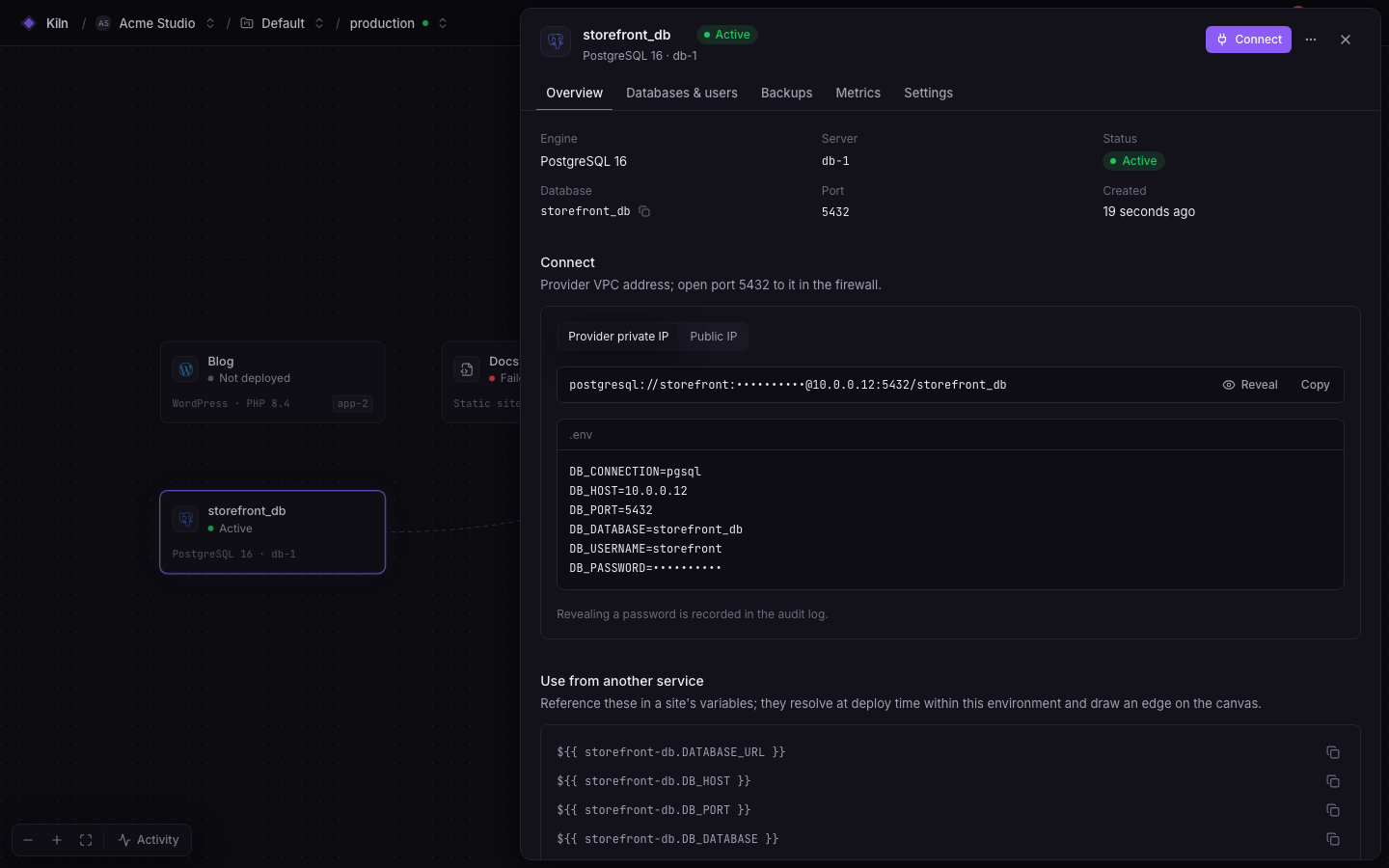This screenshot has height=868, width=1389.
Task: Switch to Databases & users tab
Action: coord(682,94)
